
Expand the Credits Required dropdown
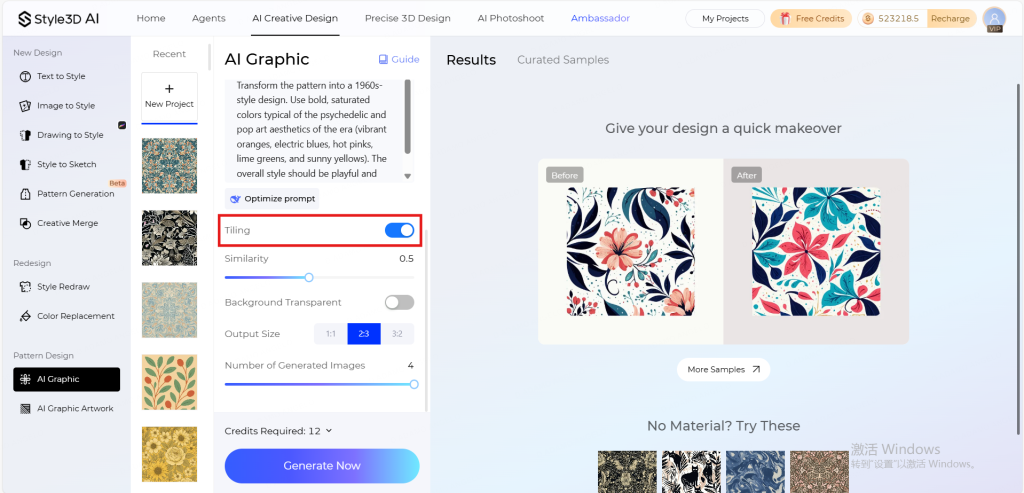(328, 431)
